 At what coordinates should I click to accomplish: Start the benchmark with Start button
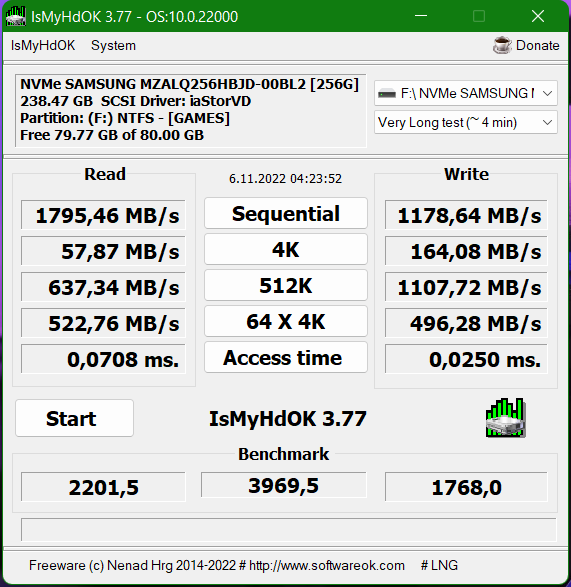pyautogui.click(x=75, y=418)
